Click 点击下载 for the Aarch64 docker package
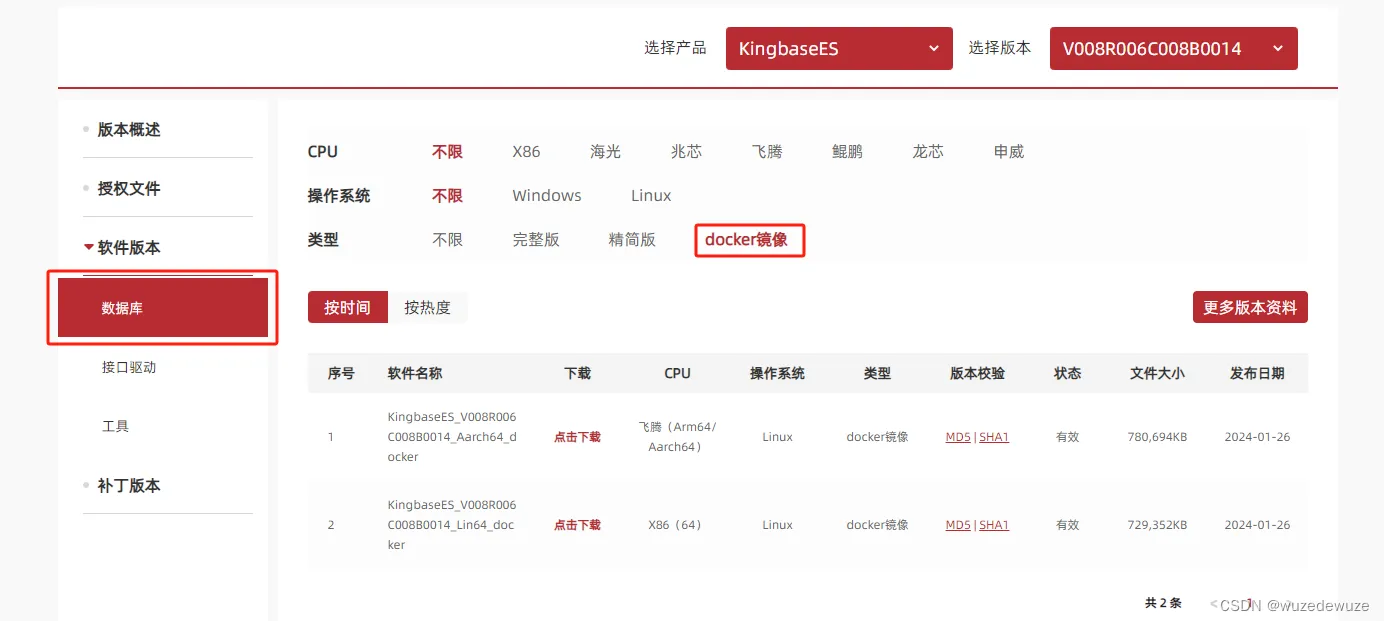The image size is (1384, 621). pyautogui.click(x=577, y=437)
